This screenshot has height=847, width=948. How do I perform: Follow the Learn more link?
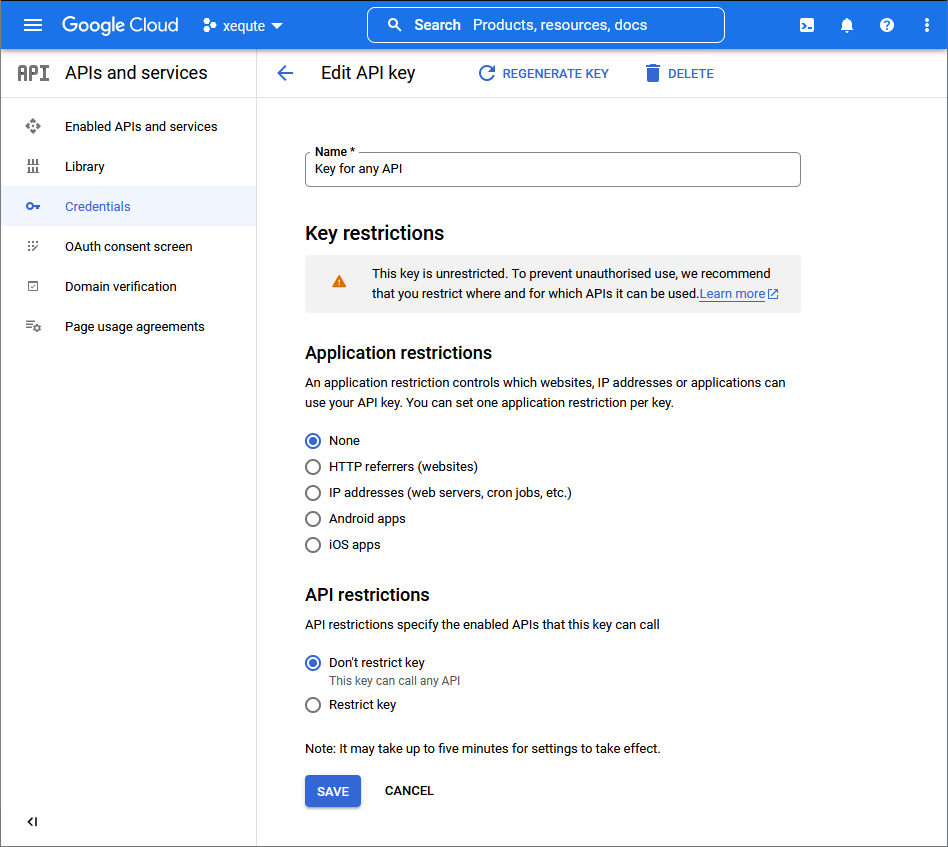point(738,294)
